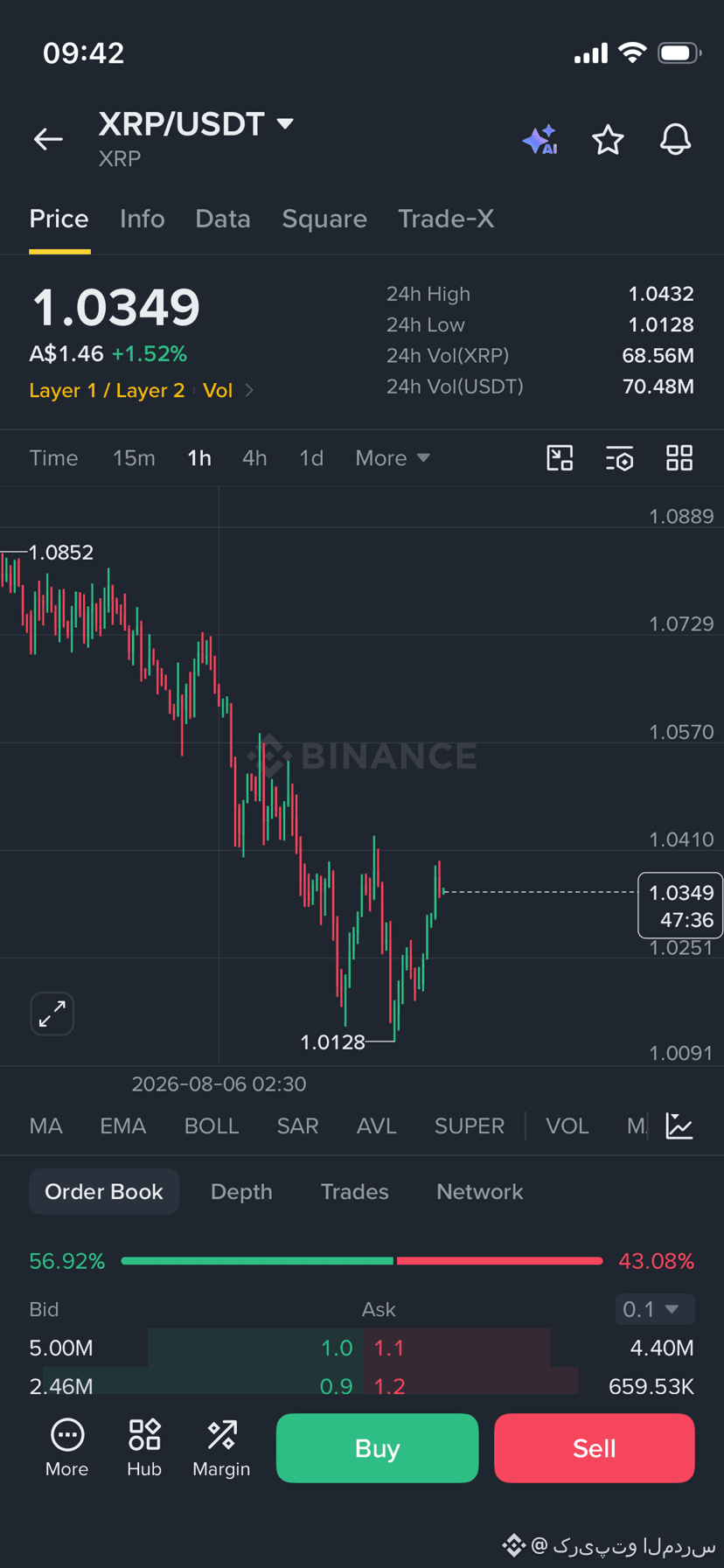
Task: Open the indicator chart-line icon
Action: point(679,1125)
